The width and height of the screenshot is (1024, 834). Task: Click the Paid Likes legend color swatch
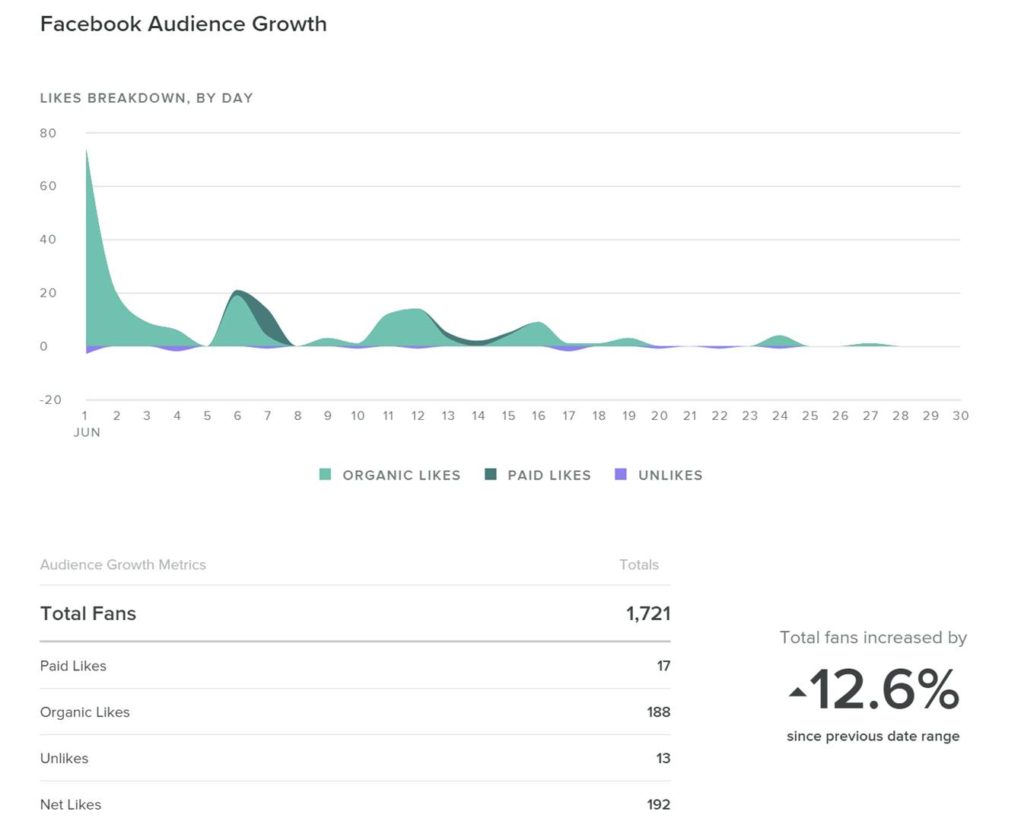point(490,474)
